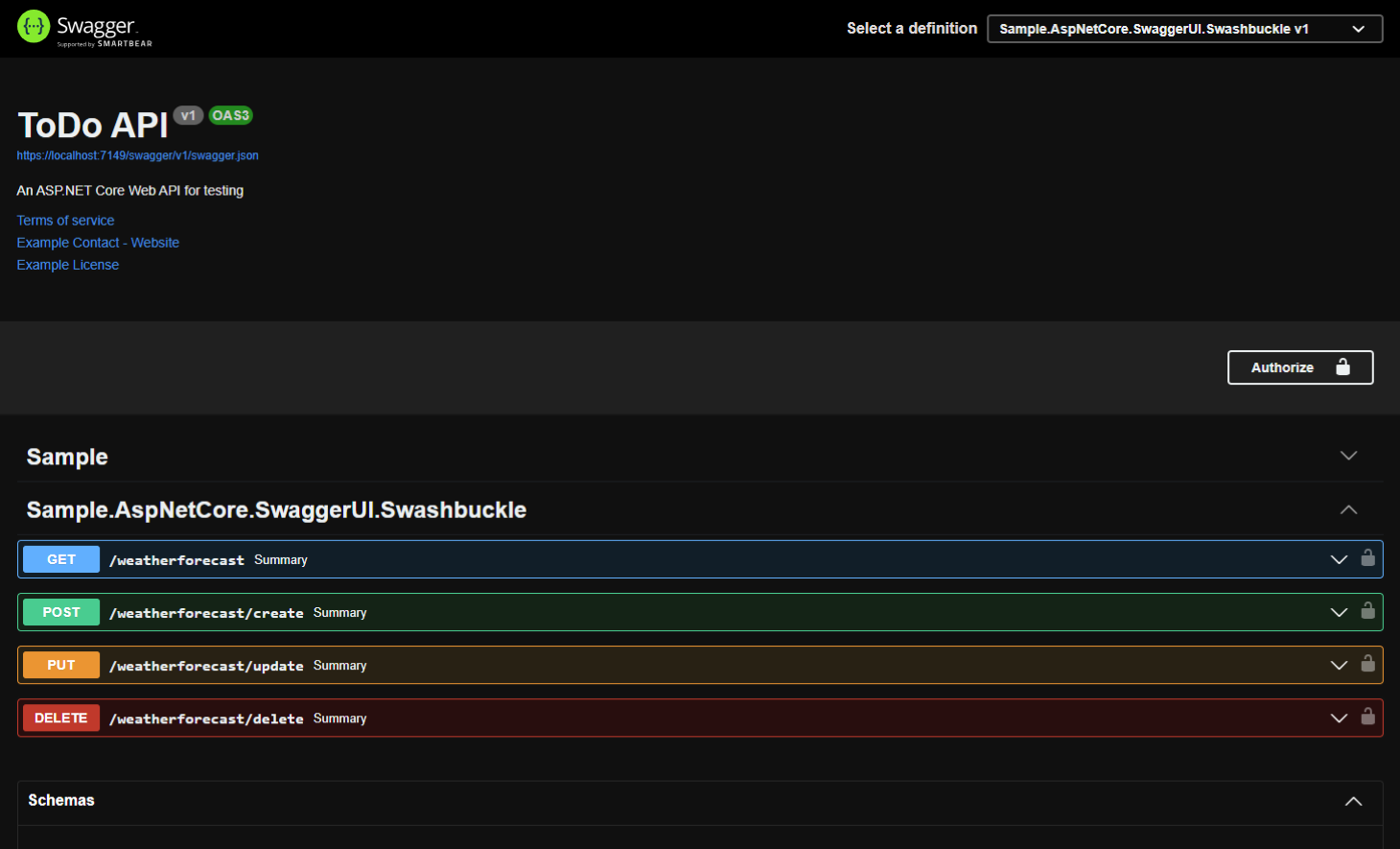Open the Select a definition dropdown

coord(1185,29)
